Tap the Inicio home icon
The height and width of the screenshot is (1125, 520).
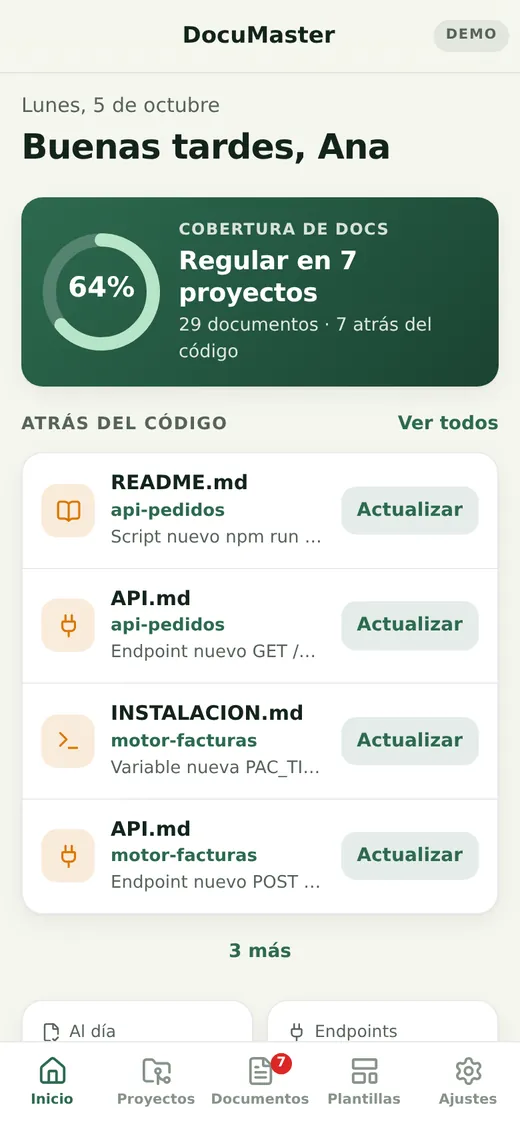click(x=52, y=1071)
